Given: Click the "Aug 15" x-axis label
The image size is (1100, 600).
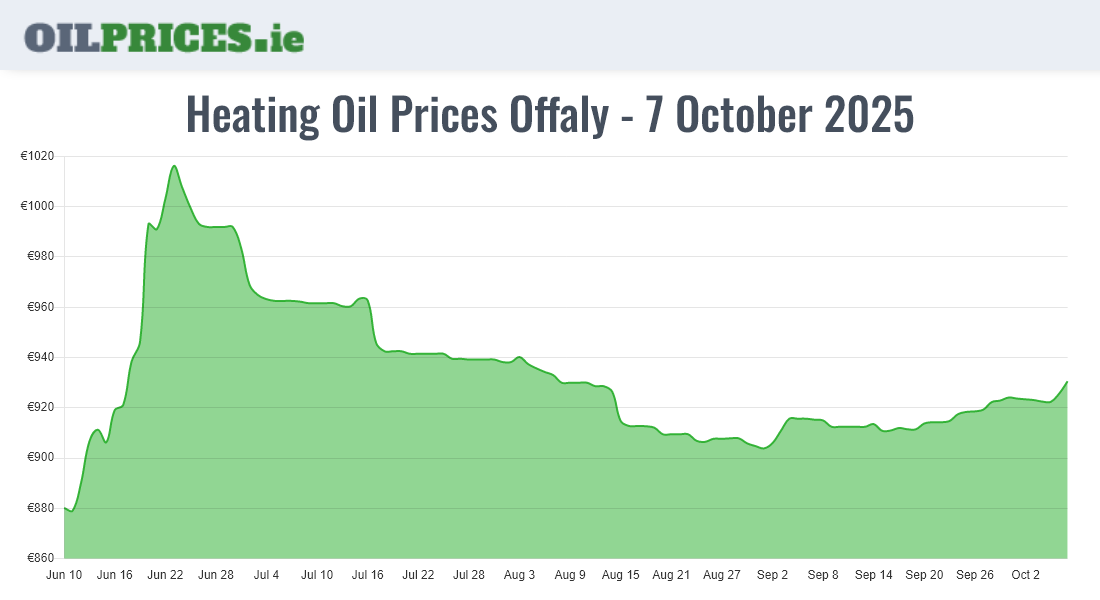Looking at the screenshot, I should coord(621,575).
